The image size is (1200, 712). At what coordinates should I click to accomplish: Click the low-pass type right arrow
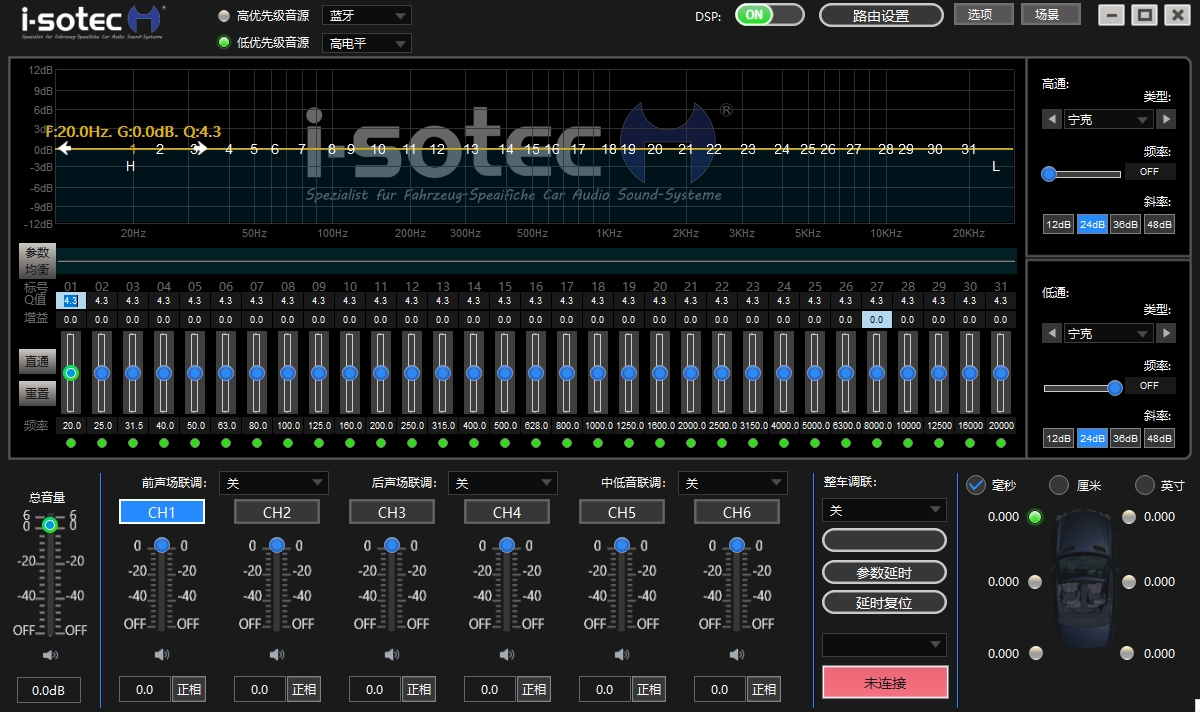pyautogui.click(x=1166, y=333)
